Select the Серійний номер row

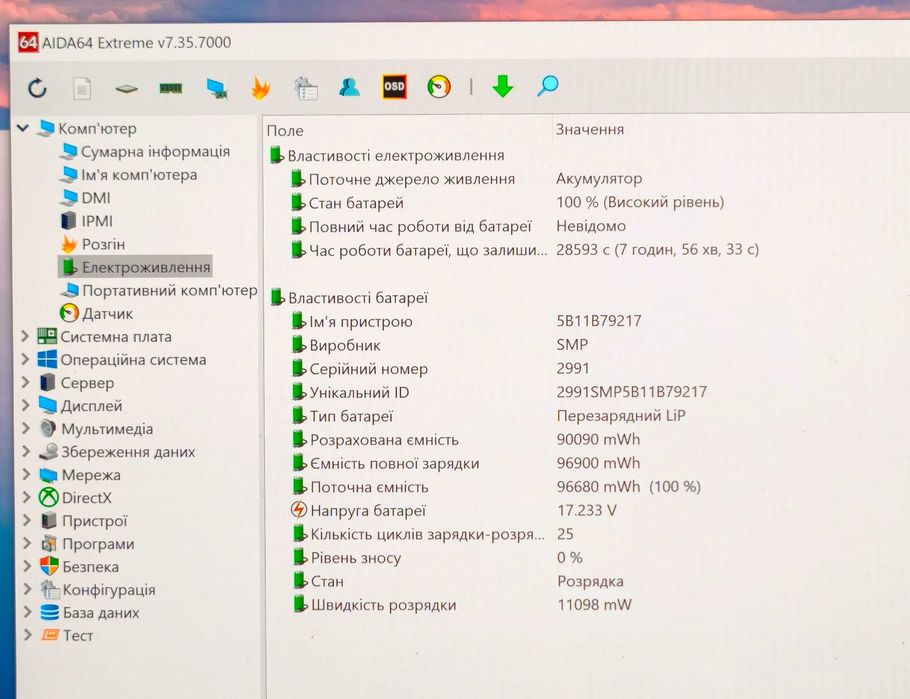[x=441, y=369]
